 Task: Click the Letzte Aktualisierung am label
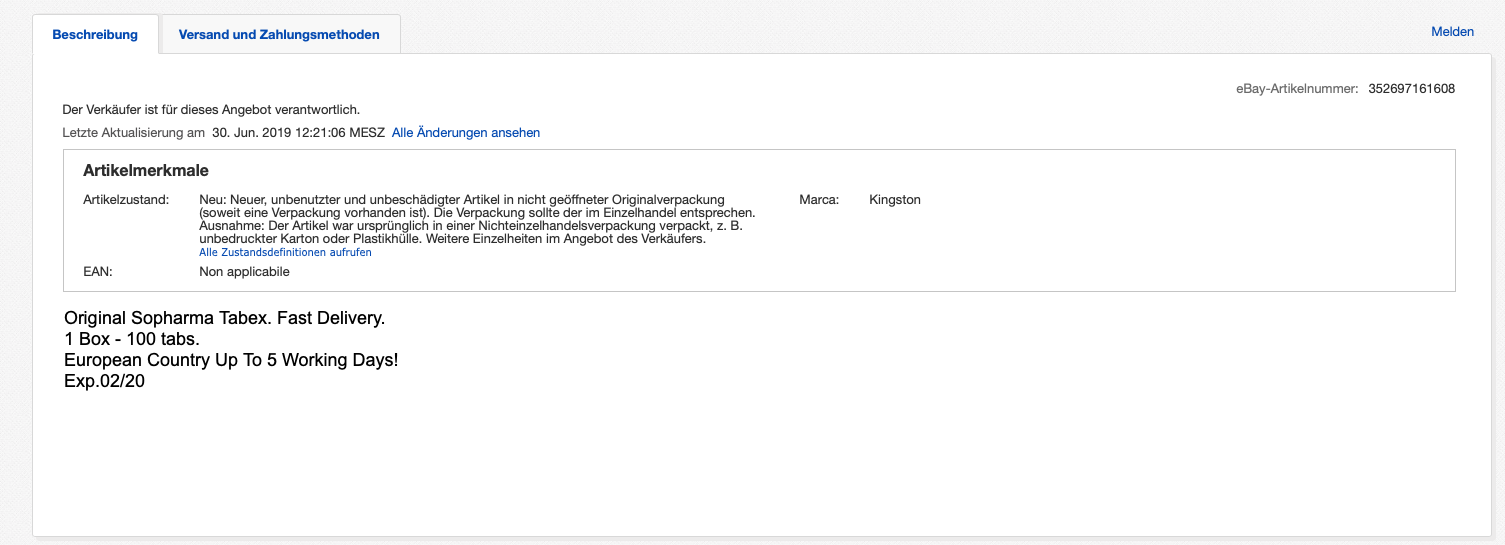point(133,133)
